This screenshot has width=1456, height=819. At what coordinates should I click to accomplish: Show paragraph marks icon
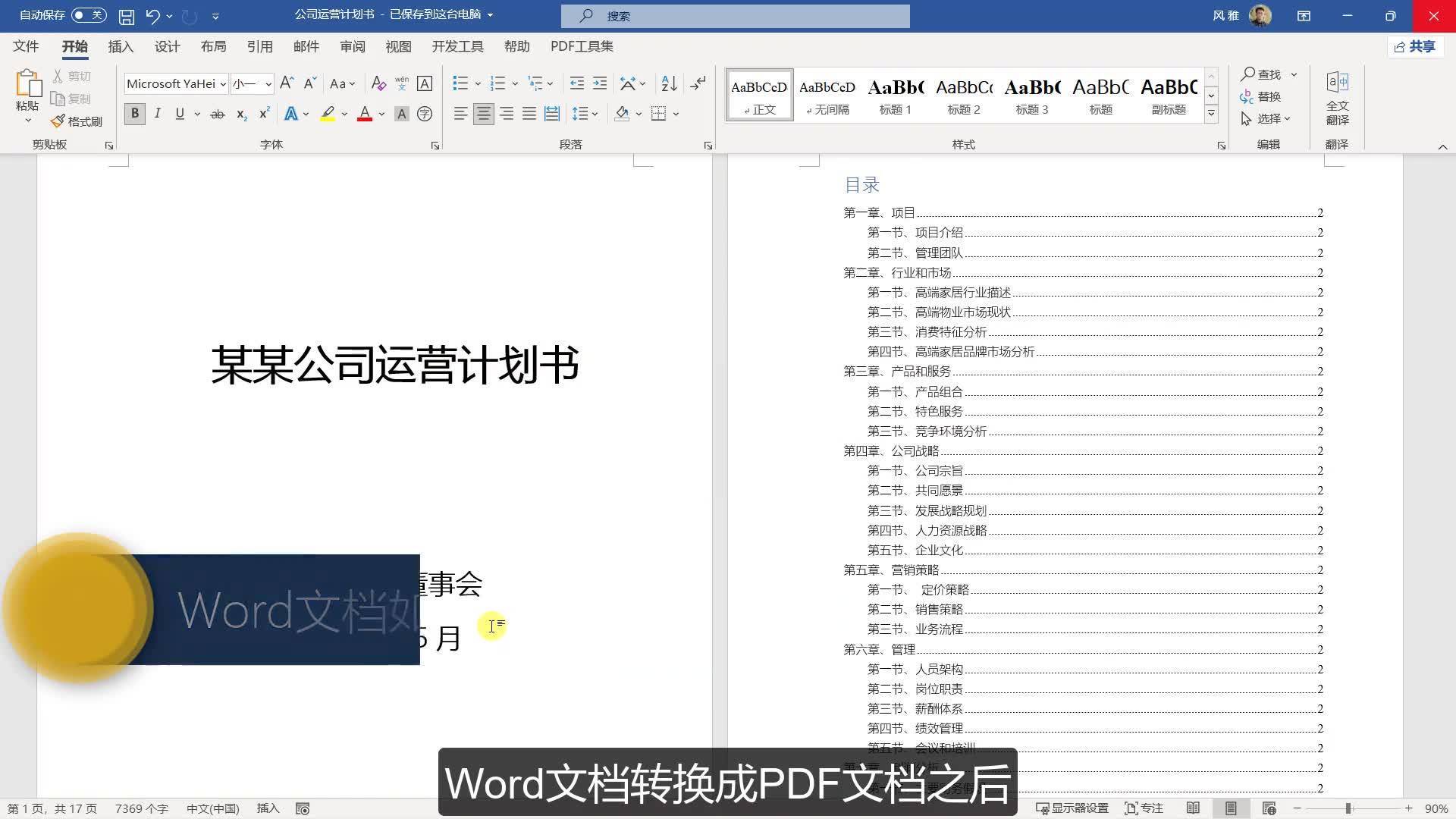click(x=698, y=83)
